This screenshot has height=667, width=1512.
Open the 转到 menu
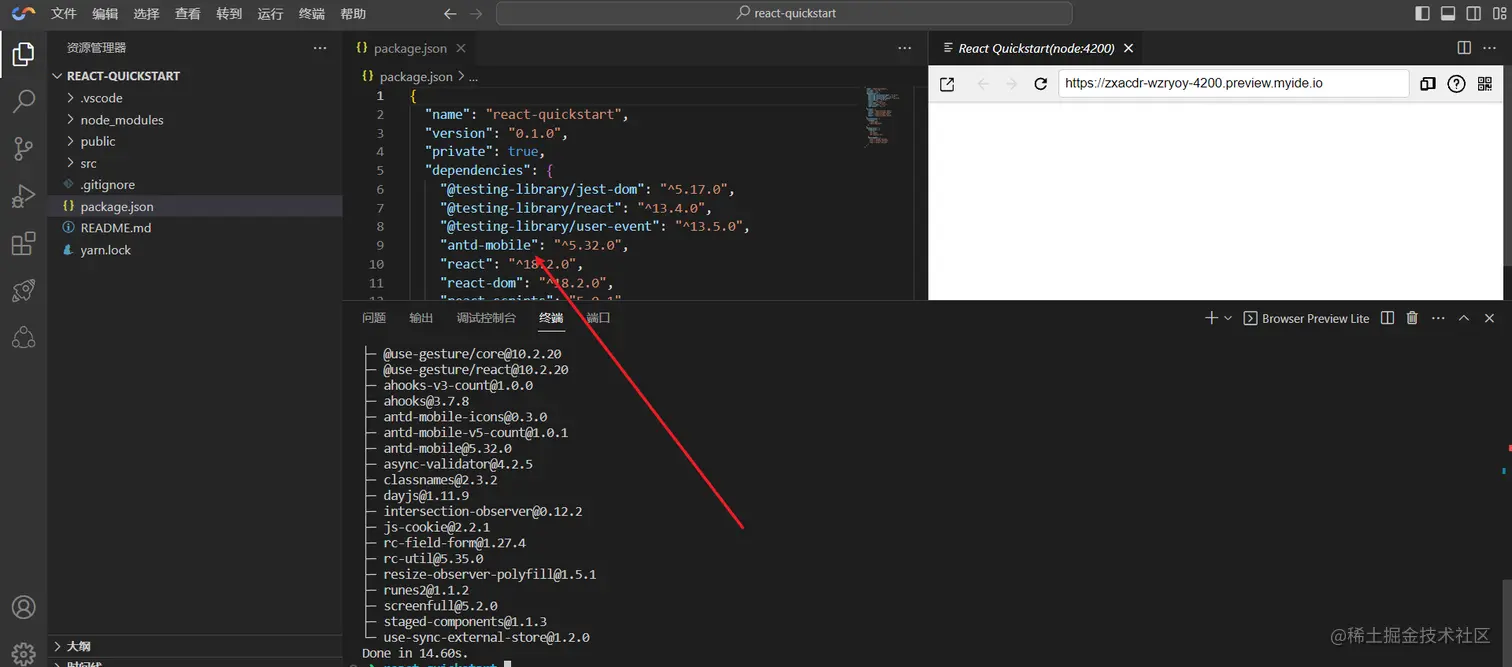tap(229, 14)
